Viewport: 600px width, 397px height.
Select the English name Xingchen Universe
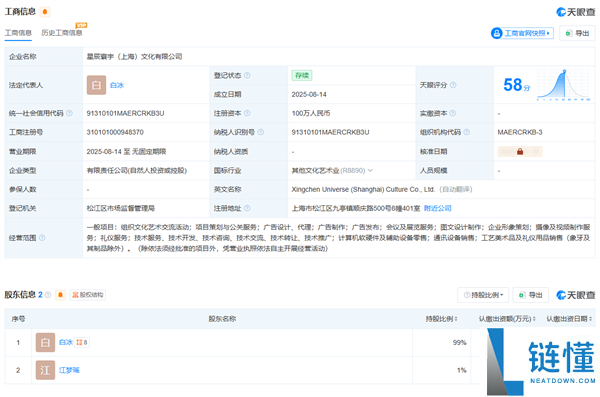pos(363,189)
